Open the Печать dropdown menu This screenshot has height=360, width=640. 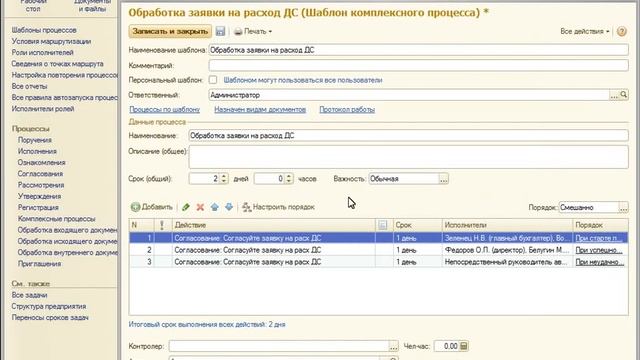coord(253,31)
